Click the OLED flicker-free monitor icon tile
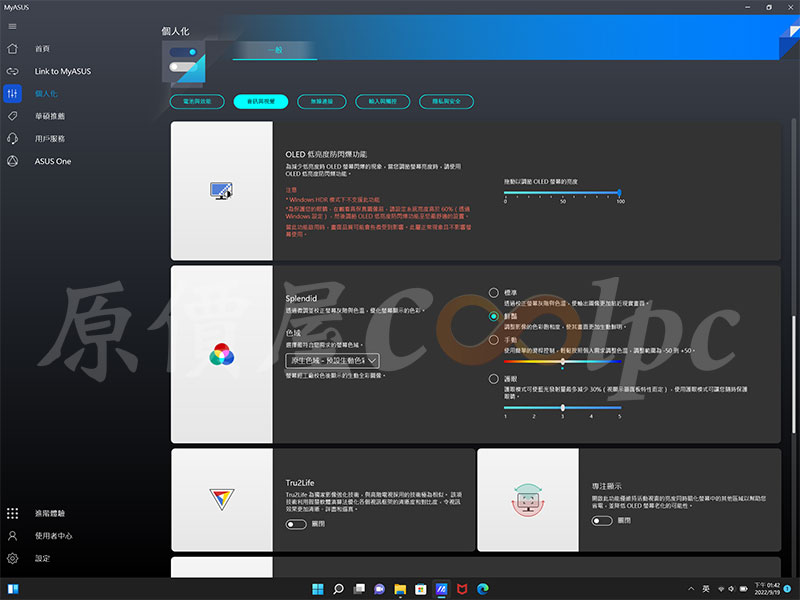 point(221,191)
